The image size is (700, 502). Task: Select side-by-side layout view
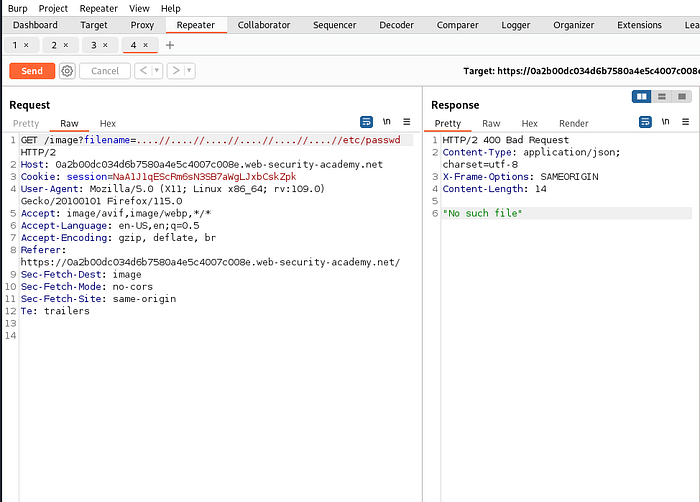tap(642, 96)
